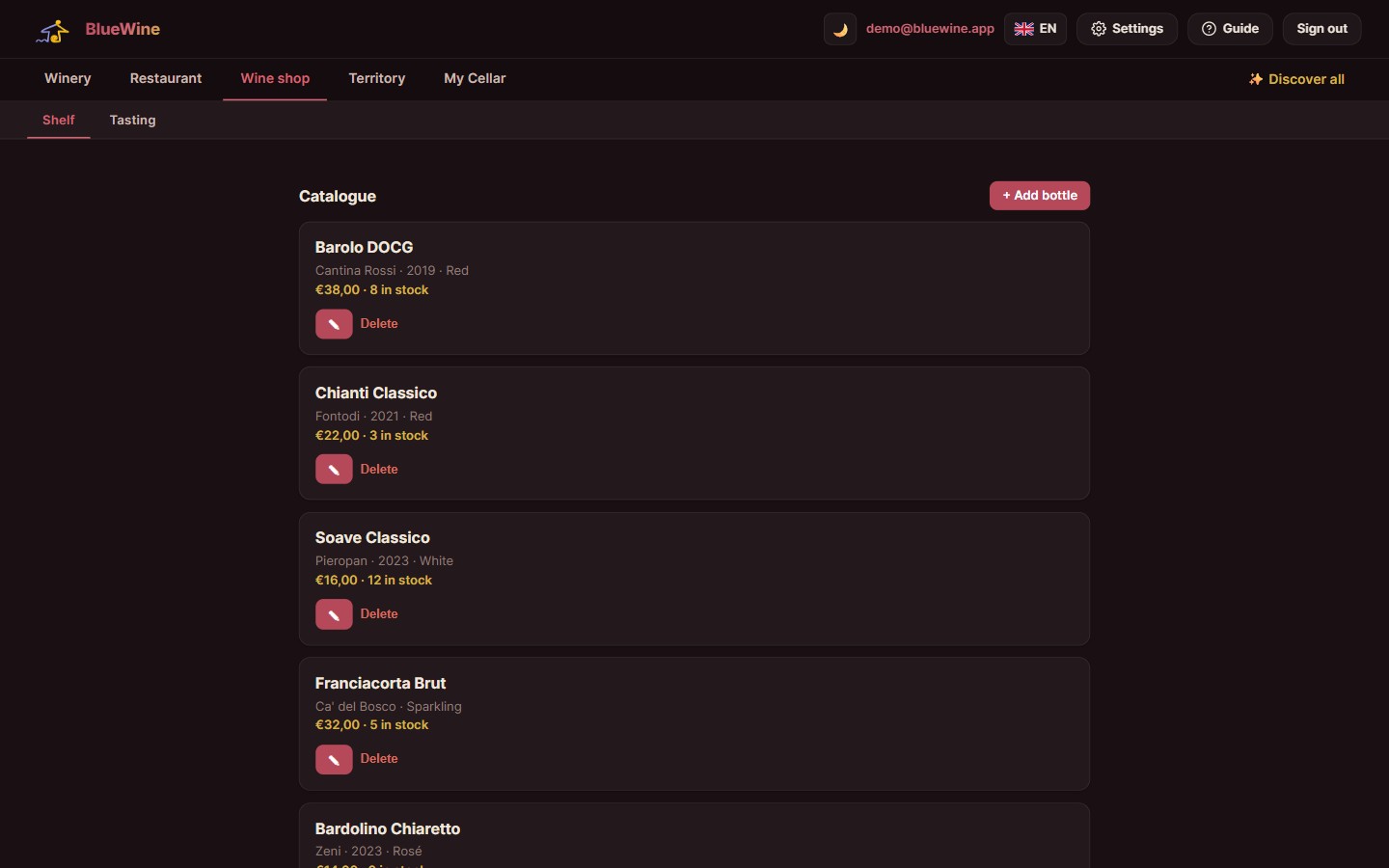Click 'Fontodi · 2021 · Red' text

pyautogui.click(x=373, y=417)
